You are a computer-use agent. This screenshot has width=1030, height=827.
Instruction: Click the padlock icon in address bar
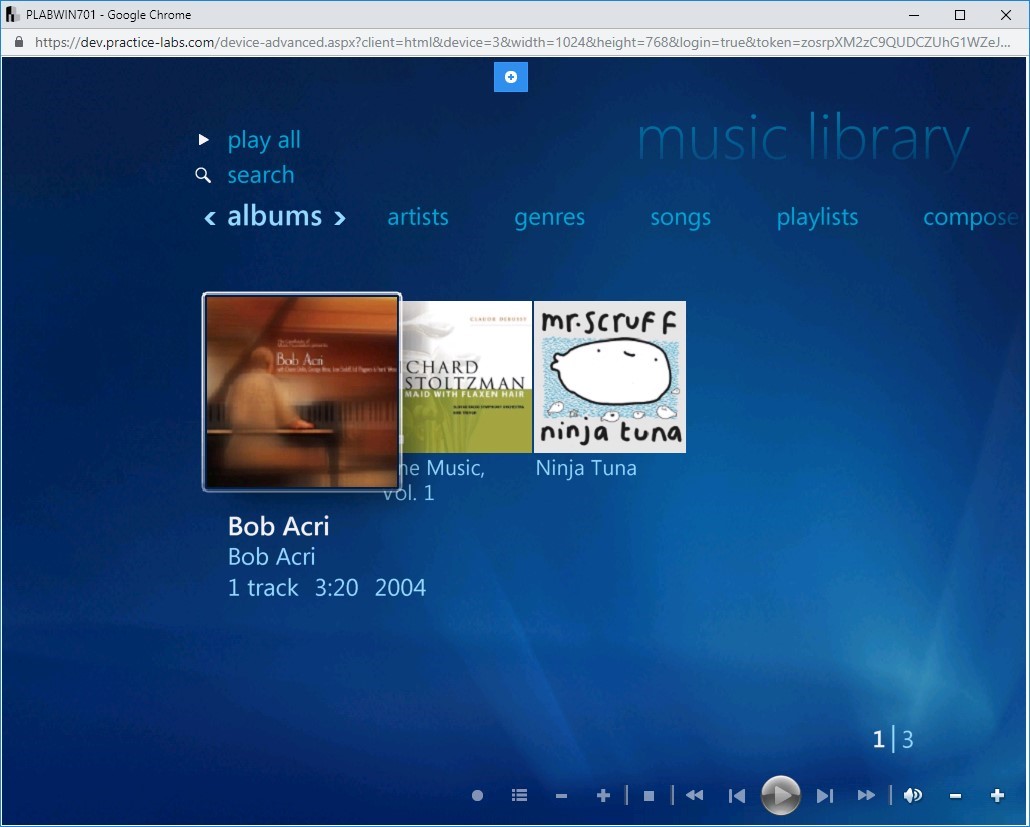(19, 42)
